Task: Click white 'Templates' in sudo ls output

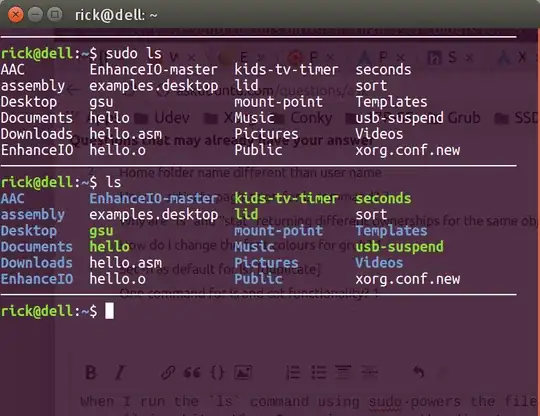Action: (x=391, y=102)
